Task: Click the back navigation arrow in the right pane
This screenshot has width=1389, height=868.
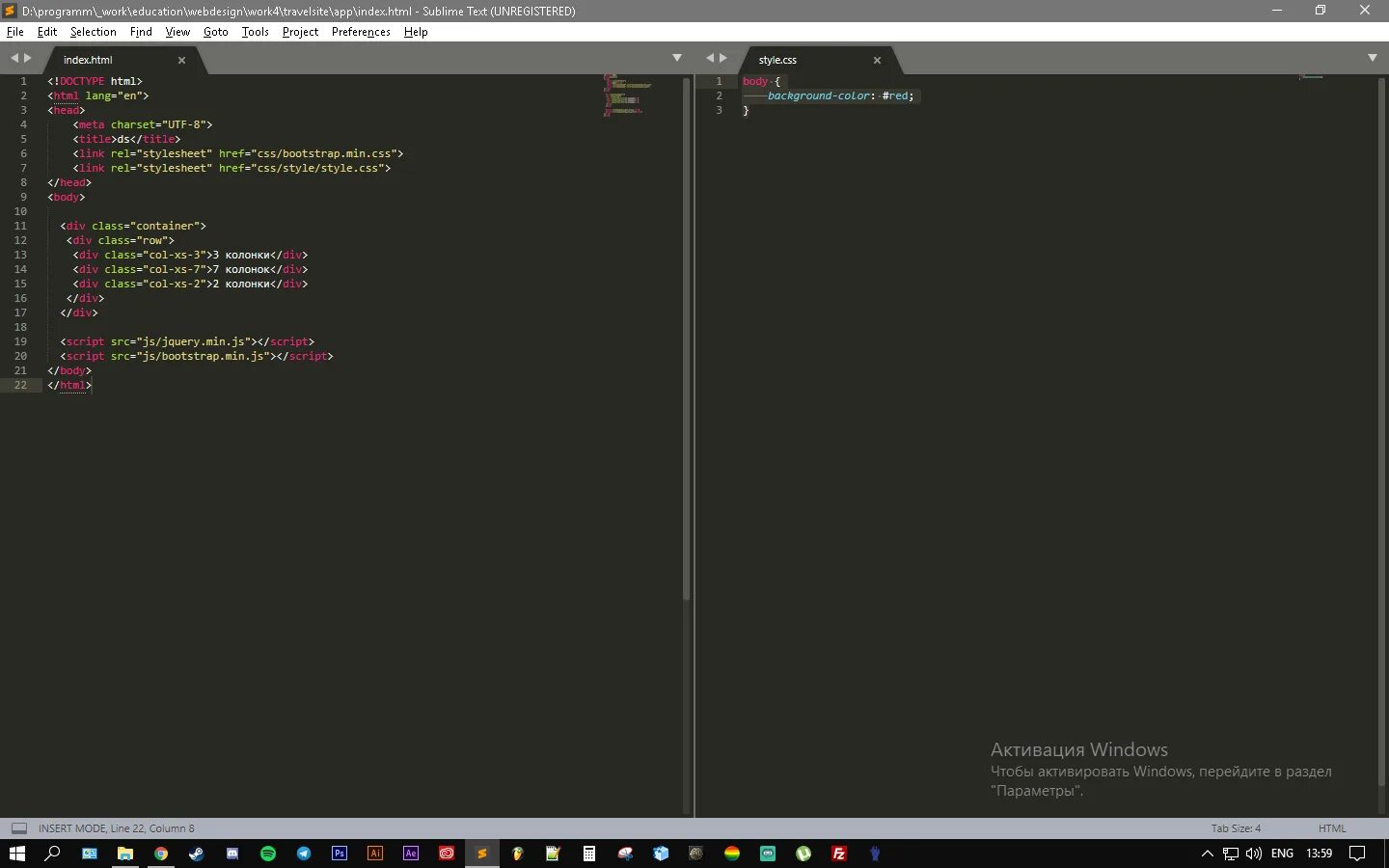Action: [709, 57]
